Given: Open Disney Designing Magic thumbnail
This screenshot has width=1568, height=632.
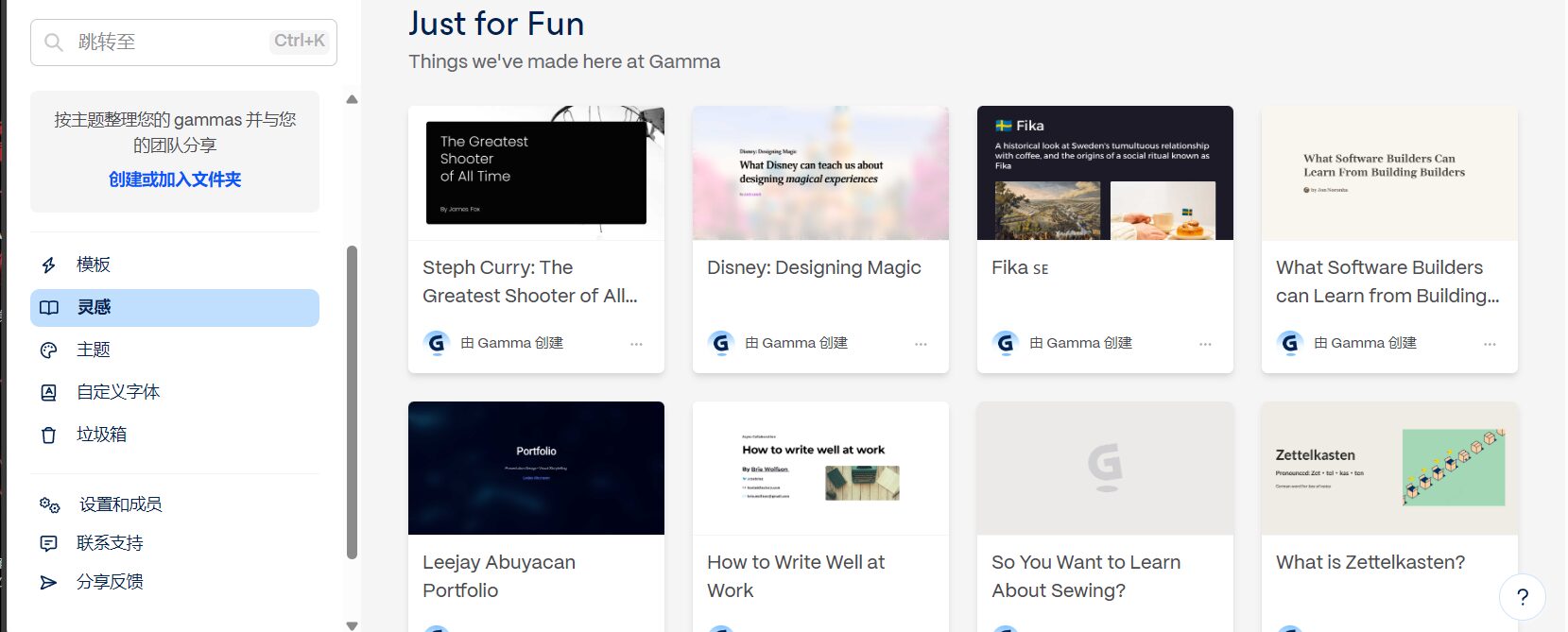Looking at the screenshot, I should pos(820,173).
